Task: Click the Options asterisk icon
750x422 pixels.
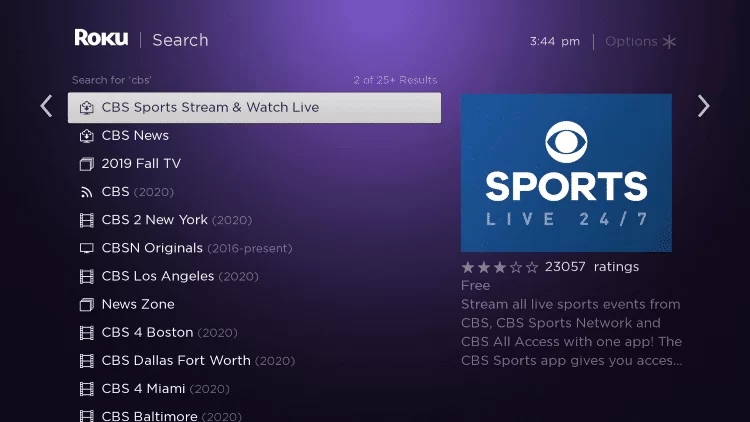Action: (x=669, y=42)
